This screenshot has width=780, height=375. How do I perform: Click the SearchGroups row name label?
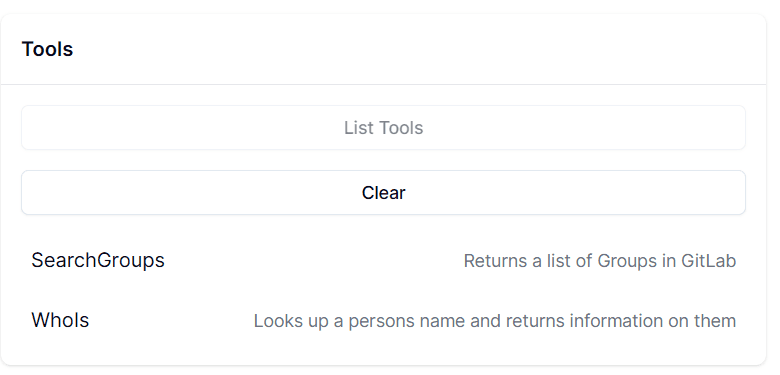point(98,261)
